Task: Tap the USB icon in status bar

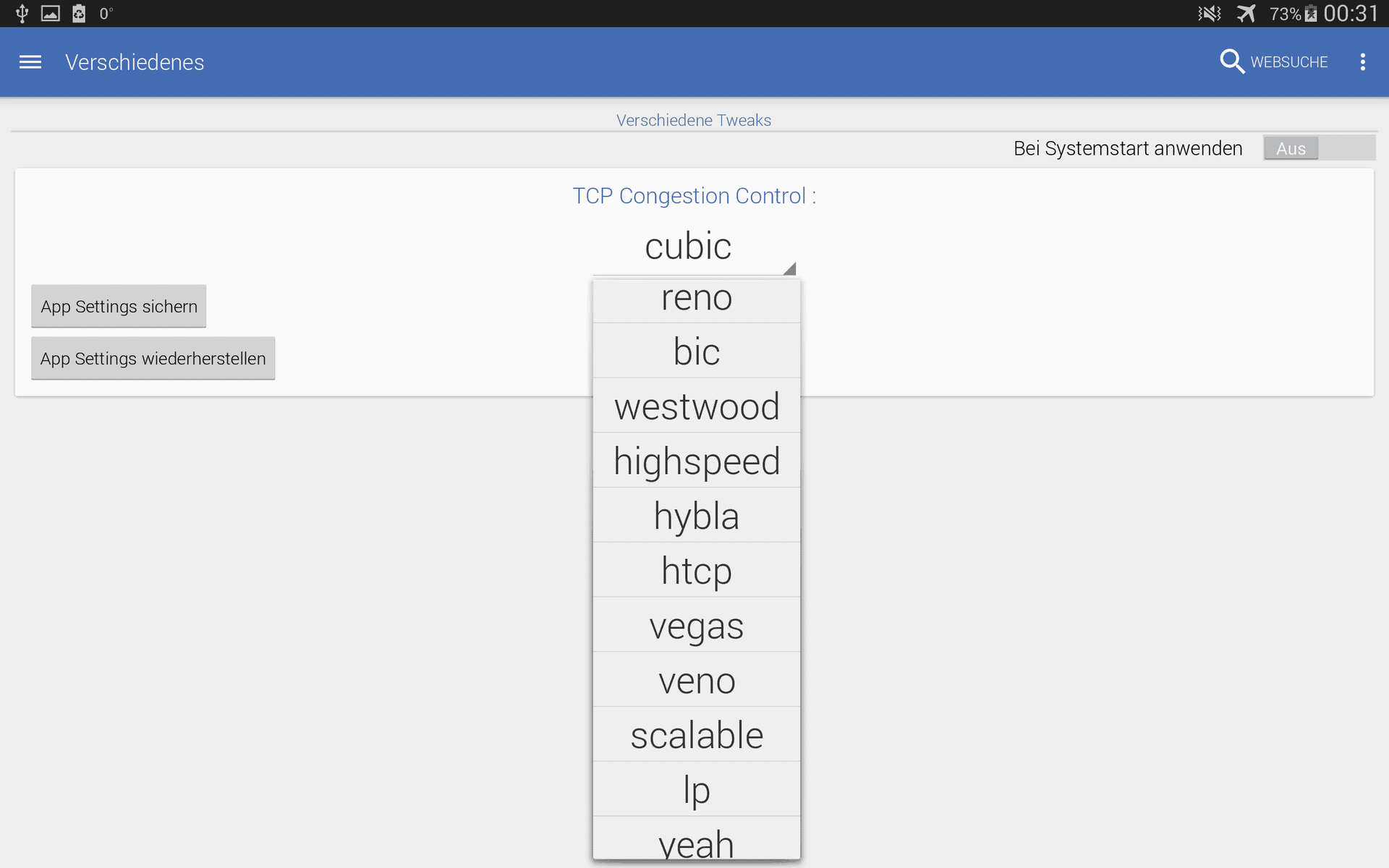Action: pos(22,13)
